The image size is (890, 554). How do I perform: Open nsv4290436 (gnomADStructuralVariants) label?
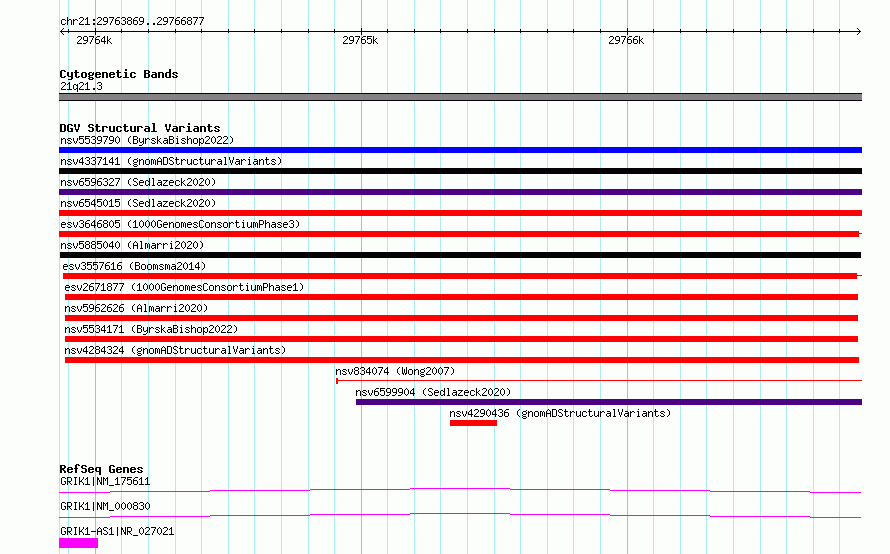click(560, 413)
